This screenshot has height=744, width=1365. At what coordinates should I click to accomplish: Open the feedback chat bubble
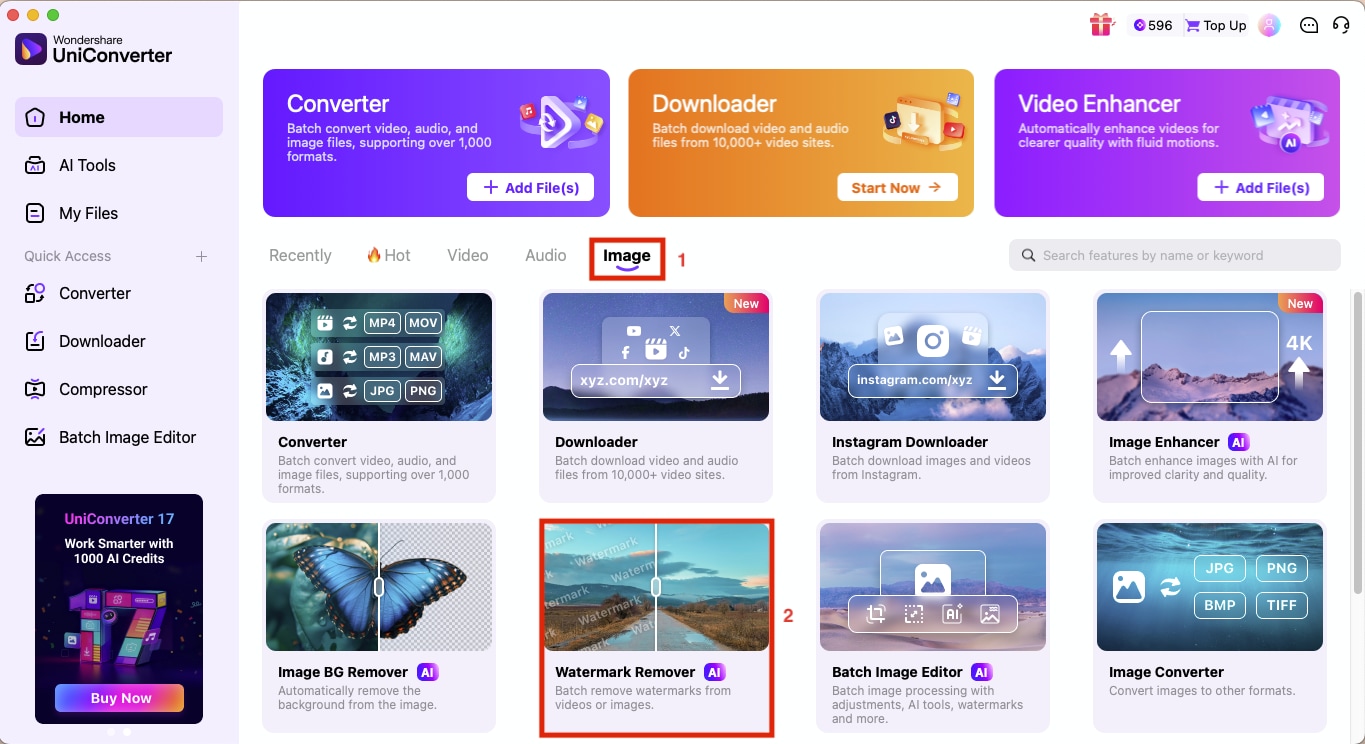coord(1309,25)
